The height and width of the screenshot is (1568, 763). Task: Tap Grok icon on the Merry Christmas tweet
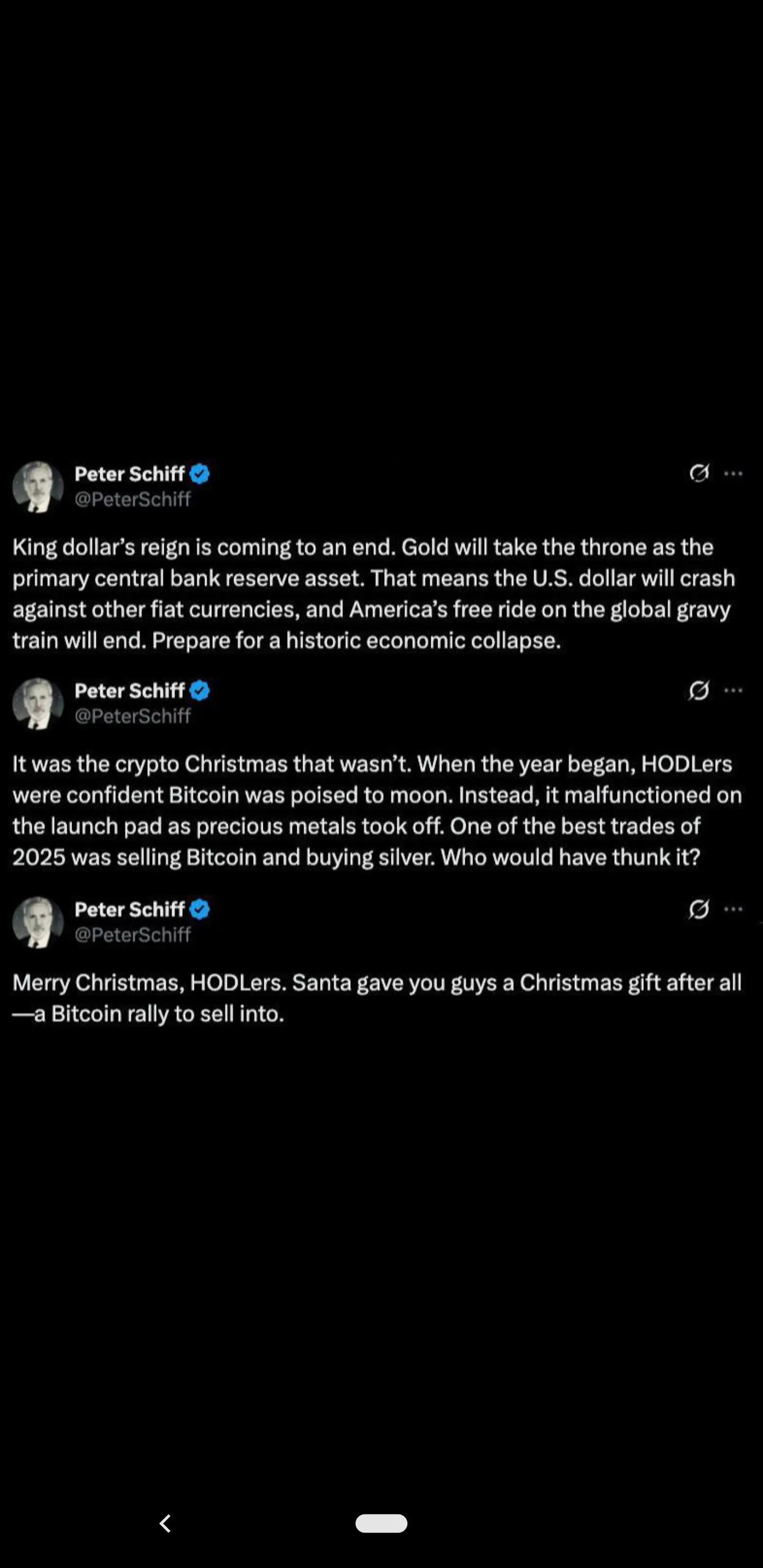[x=698, y=909]
